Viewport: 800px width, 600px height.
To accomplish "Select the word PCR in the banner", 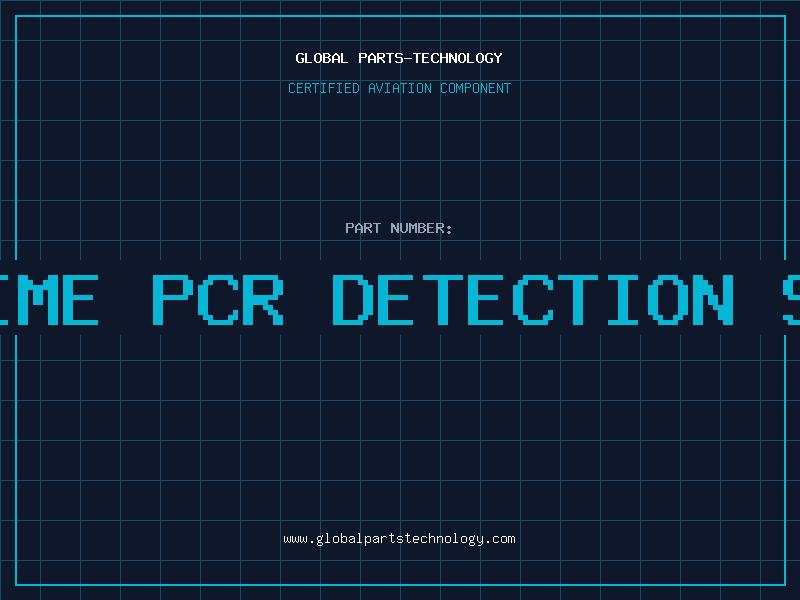I will pyautogui.click(x=218, y=299).
